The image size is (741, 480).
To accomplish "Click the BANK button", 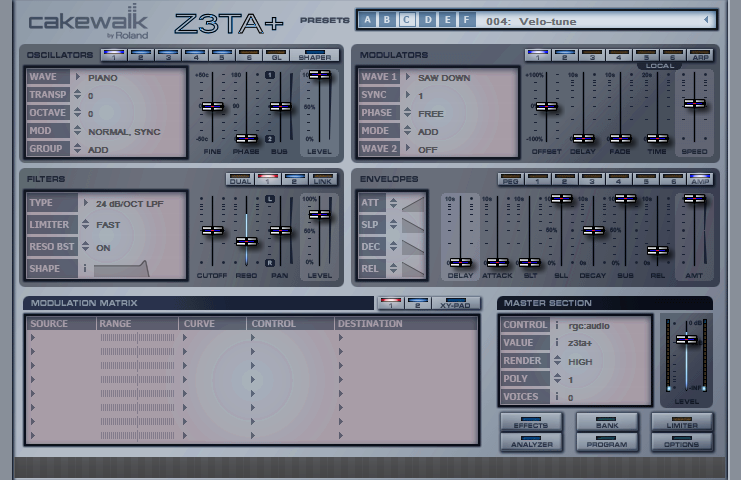I will coord(607,422).
